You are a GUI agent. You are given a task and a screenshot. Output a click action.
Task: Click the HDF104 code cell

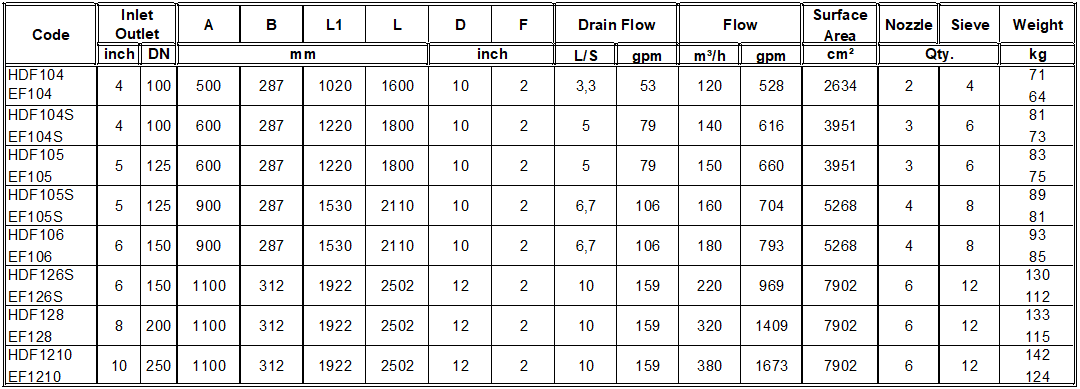(x=29, y=74)
